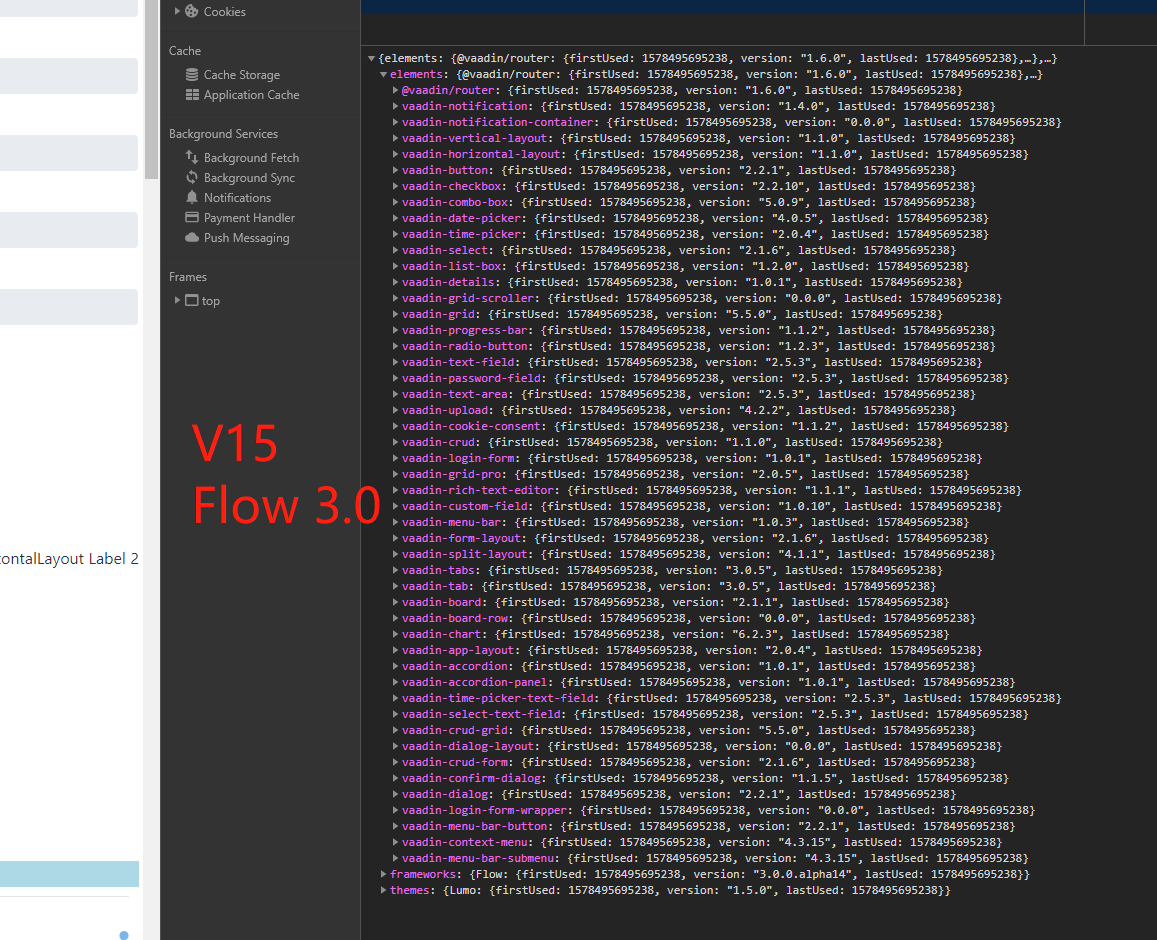The image size is (1157, 940).
Task: Select the Background Sync icon
Action: pos(193,177)
